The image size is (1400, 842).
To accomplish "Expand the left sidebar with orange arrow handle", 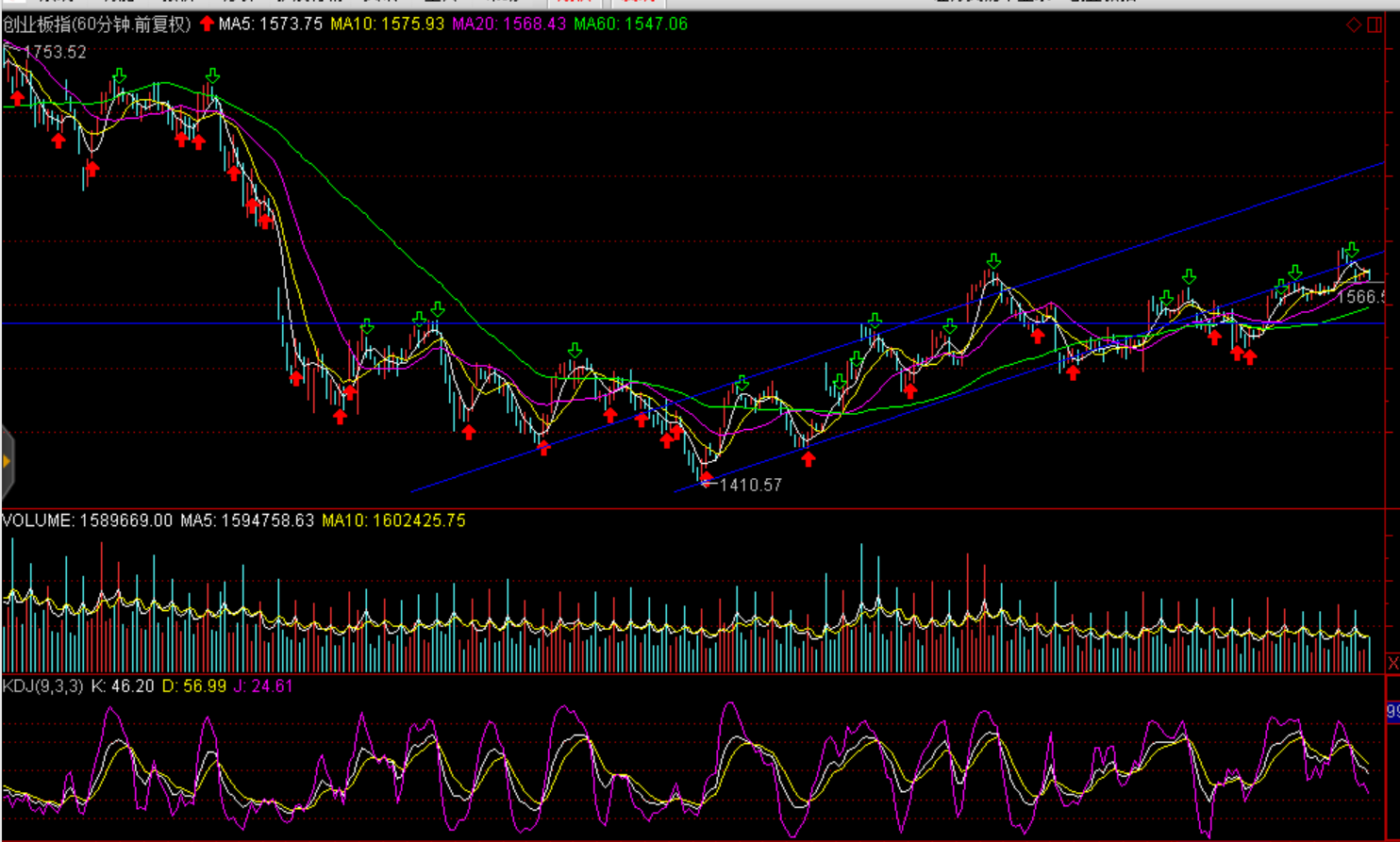I will point(7,461).
